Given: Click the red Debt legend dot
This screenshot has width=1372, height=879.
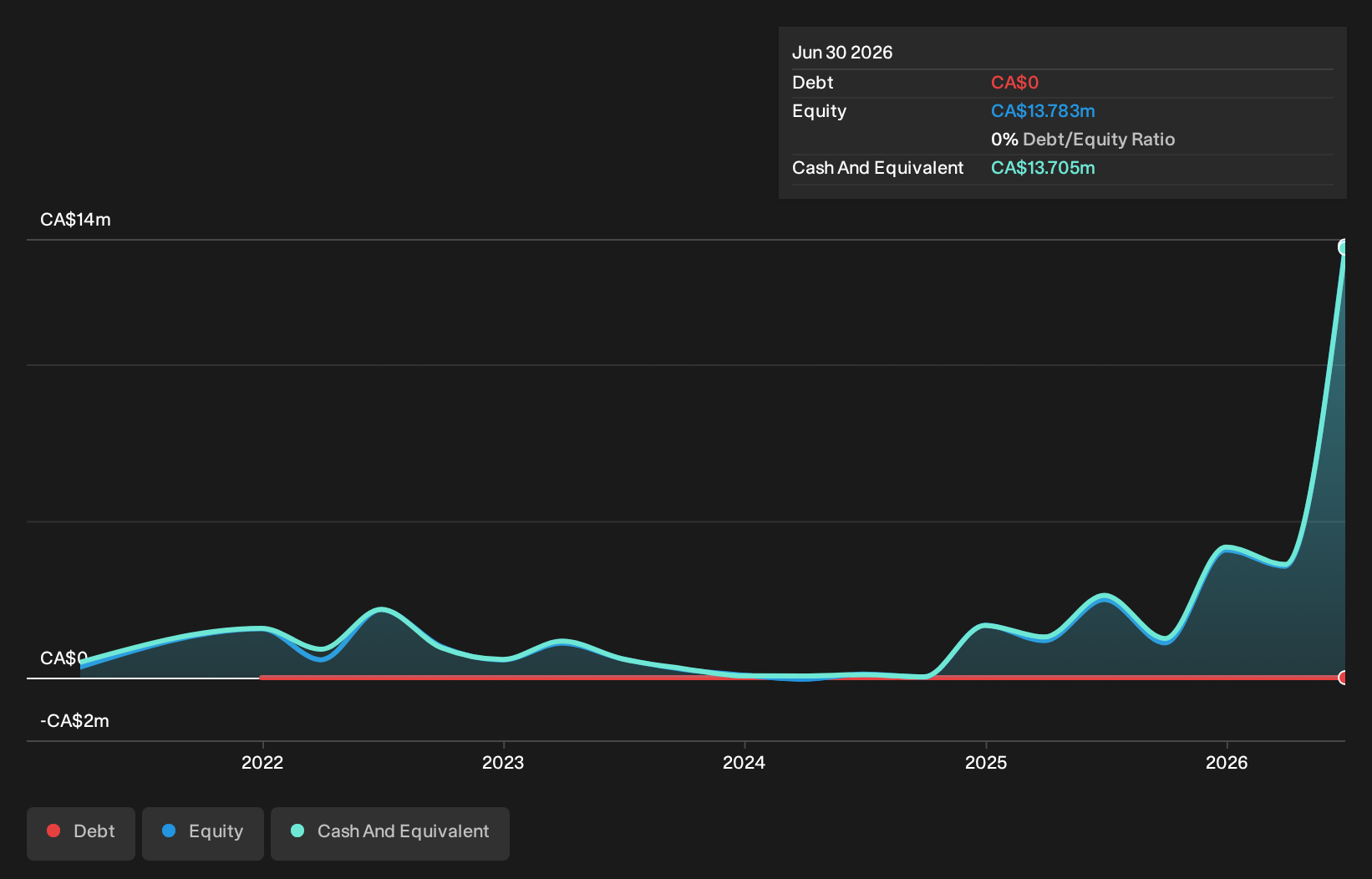Looking at the screenshot, I should [x=53, y=831].
